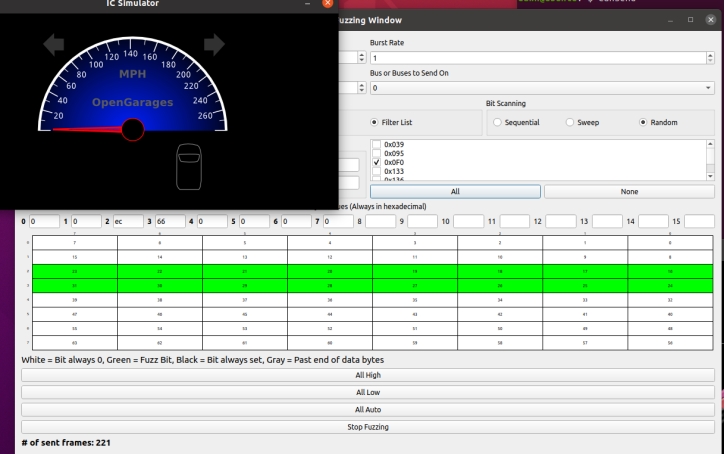725x454 pixels.
Task: Click the car outline icon in IC Simulator
Action: click(x=189, y=166)
